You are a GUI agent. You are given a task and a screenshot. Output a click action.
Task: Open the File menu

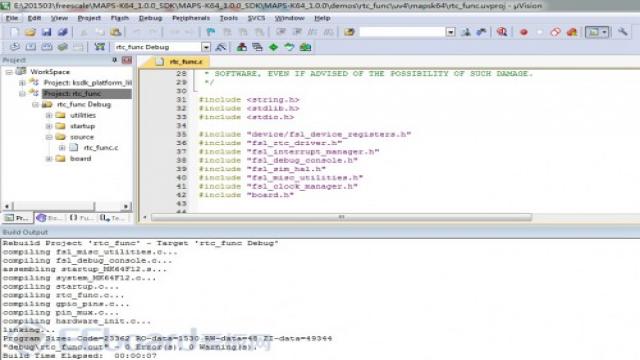pos(12,18)
